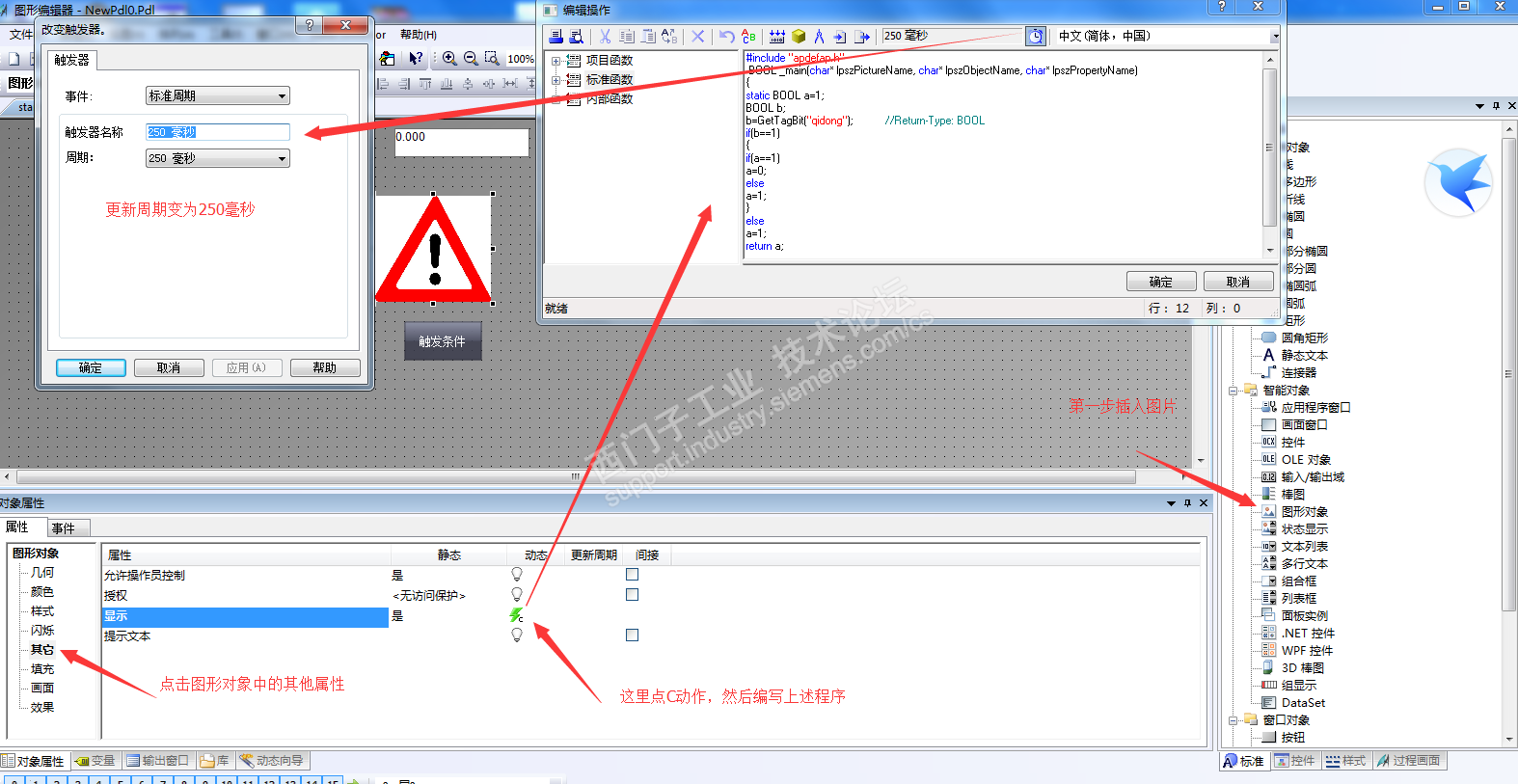Click the export action icon in the toolbar
The image size is (1518, 784).
pyautogui.click(x=862, y=37)
